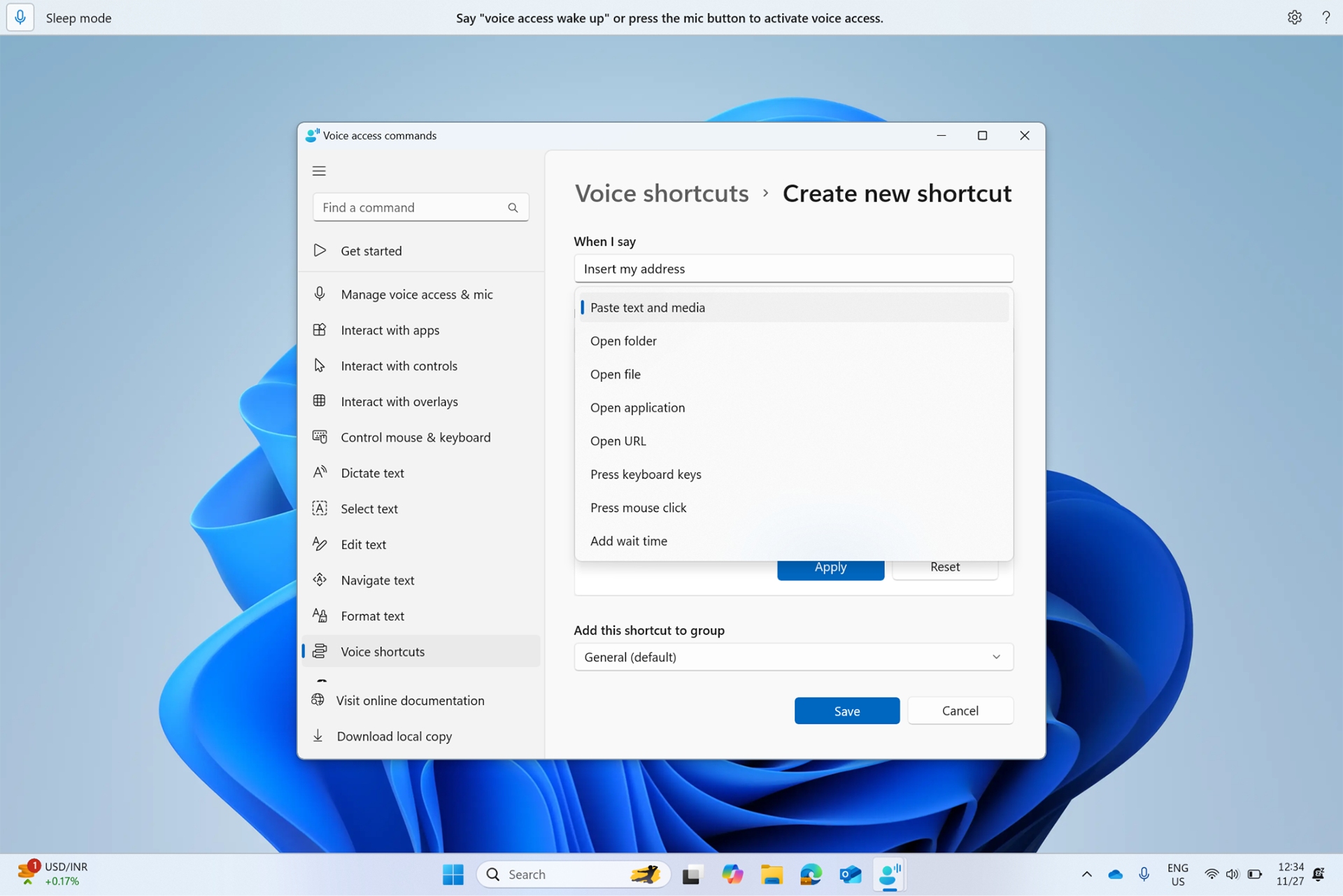The width and height of the screenshot is (1343, 896).
Task: Click the Voice Access microphone icon
Action: click(x=21, y=17)
